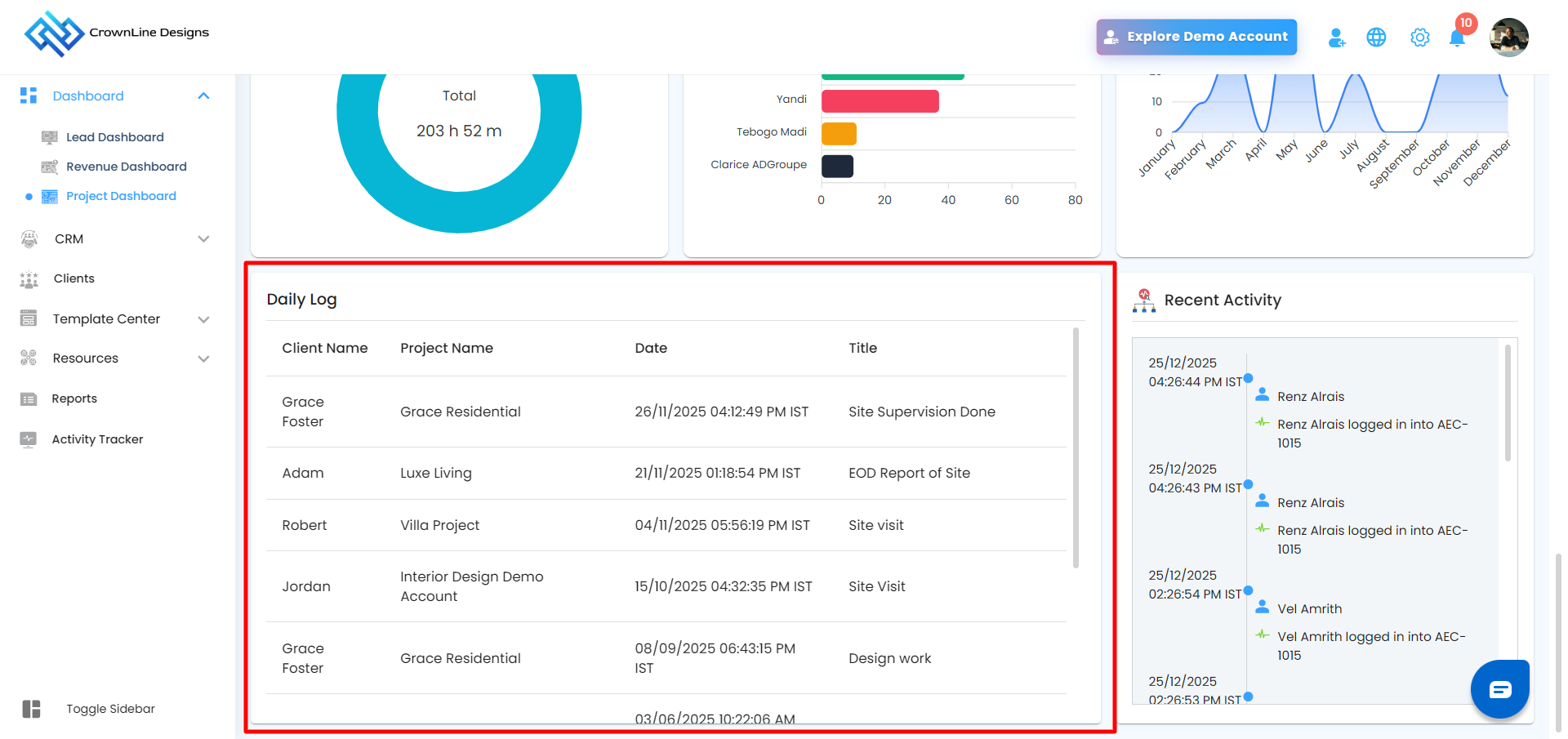1568x739 pixels.
Task: Click the Vel Amrith activity name
Action: point(1310,608)
